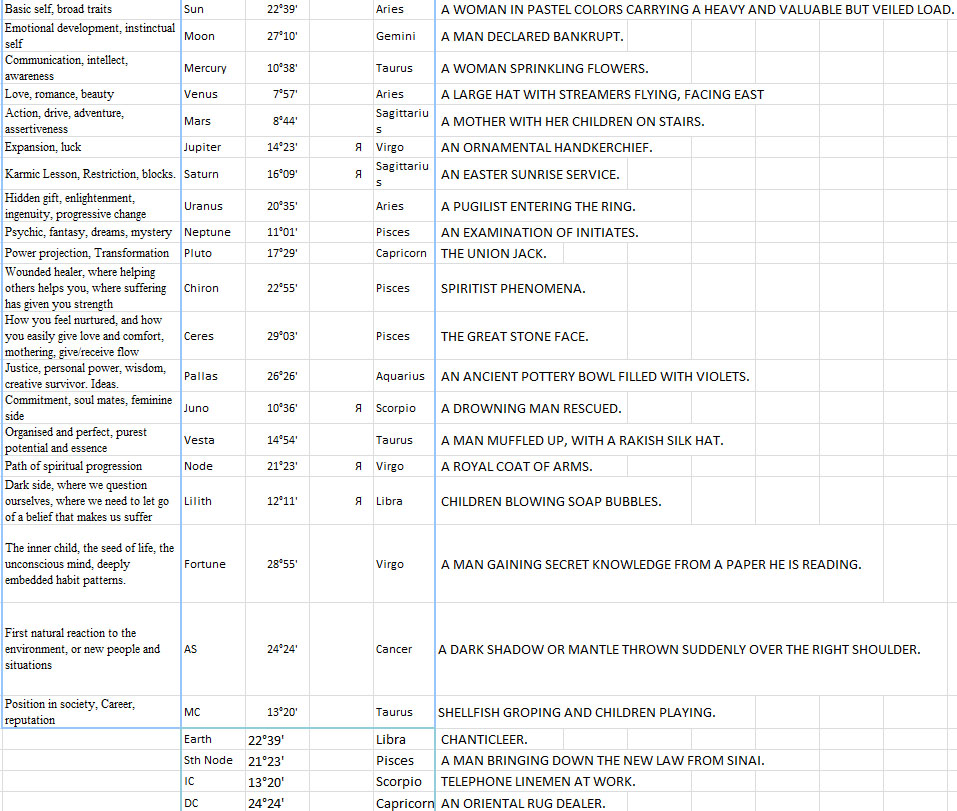This screenshot has width=957, height=811.
Task: Select the 'Sth Node' cell
Action: click(x=213, y=760)
